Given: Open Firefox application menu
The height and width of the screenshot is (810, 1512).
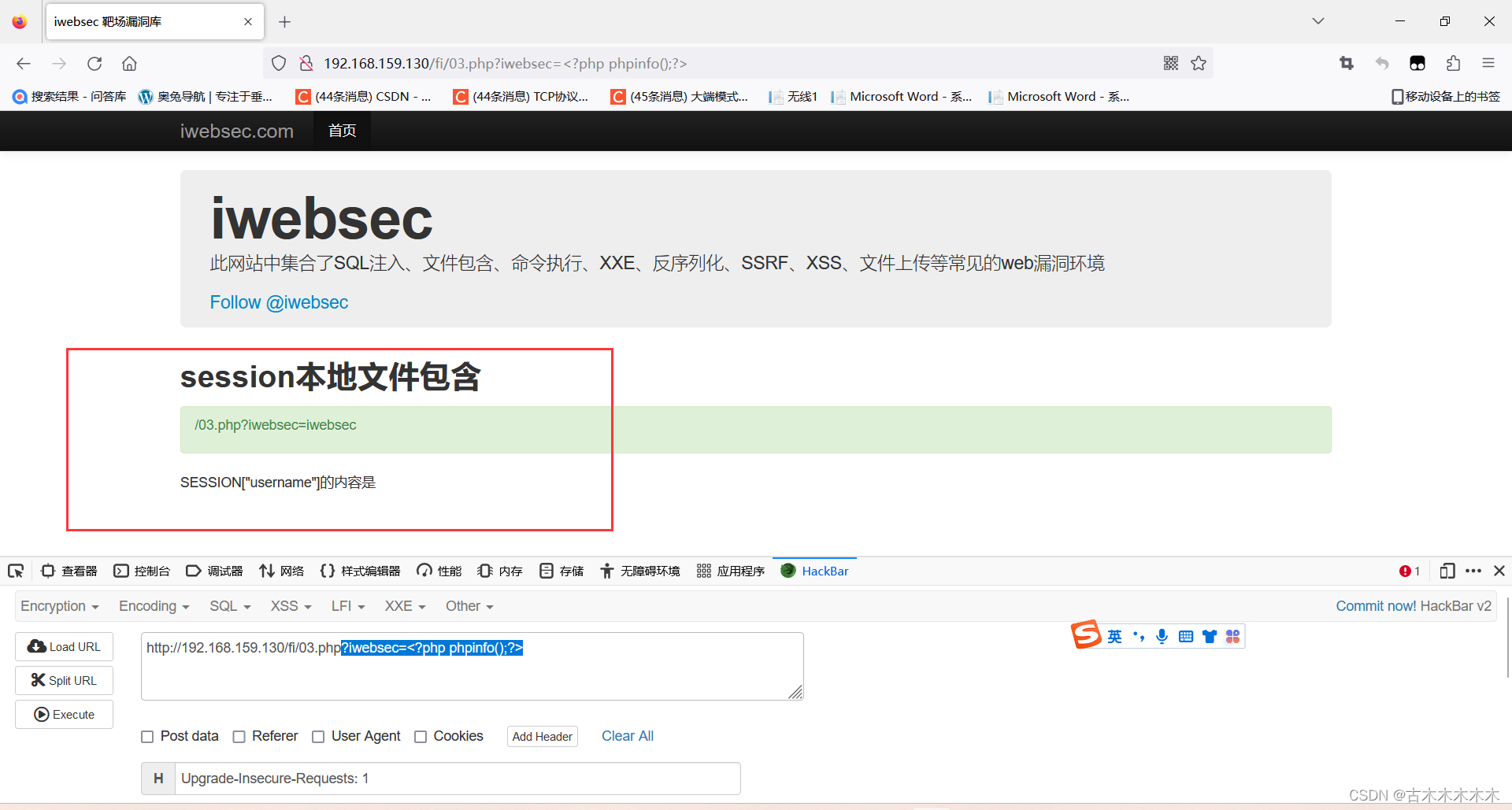Looking at the screenshot, I should pos(1488,64).
